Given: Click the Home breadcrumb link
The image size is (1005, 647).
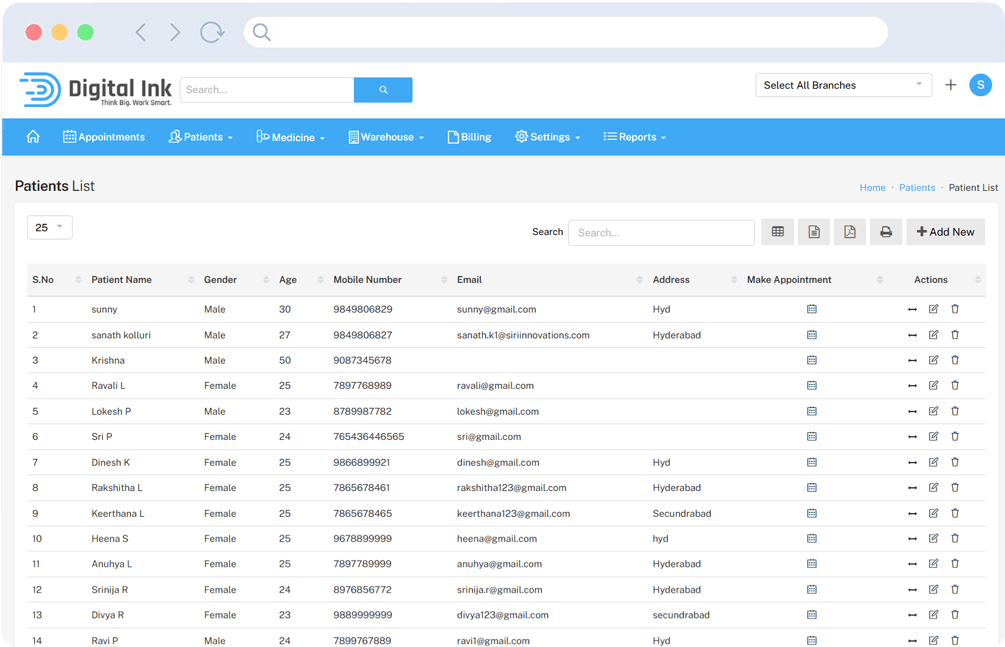Looking at the screenshot, I should click(x=872, y=188).
